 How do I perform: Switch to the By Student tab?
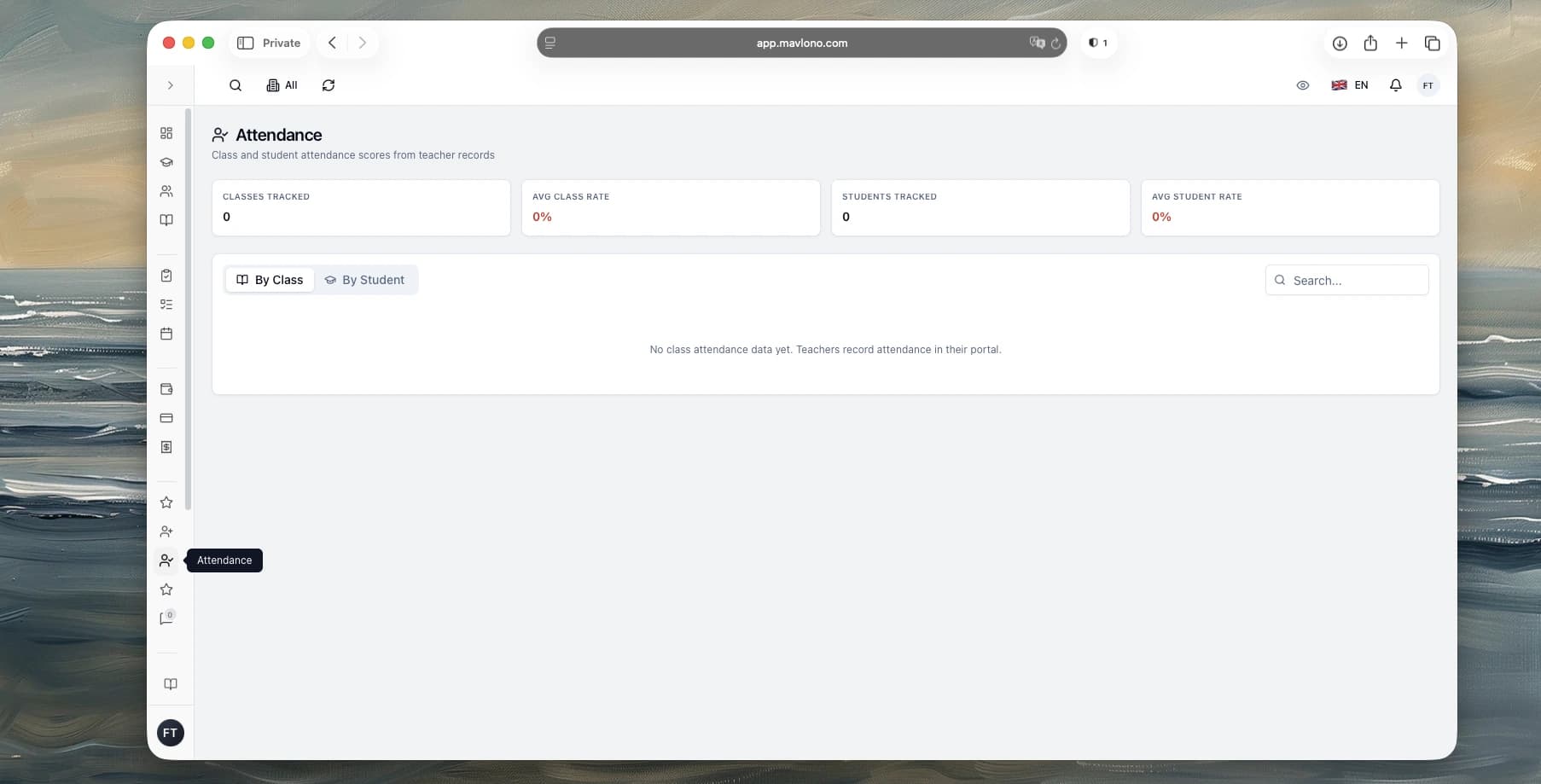365,280
